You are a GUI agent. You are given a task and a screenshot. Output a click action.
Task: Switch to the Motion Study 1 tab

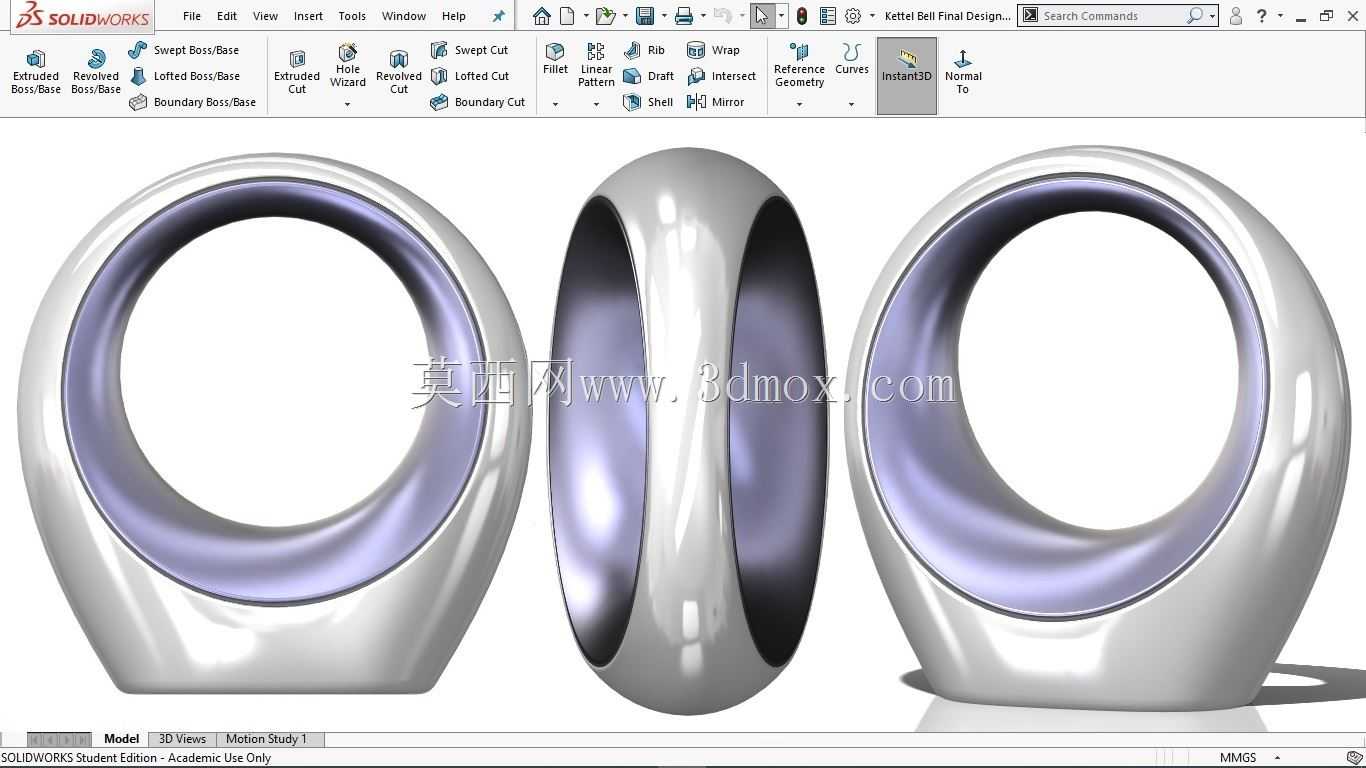point(266,739)
